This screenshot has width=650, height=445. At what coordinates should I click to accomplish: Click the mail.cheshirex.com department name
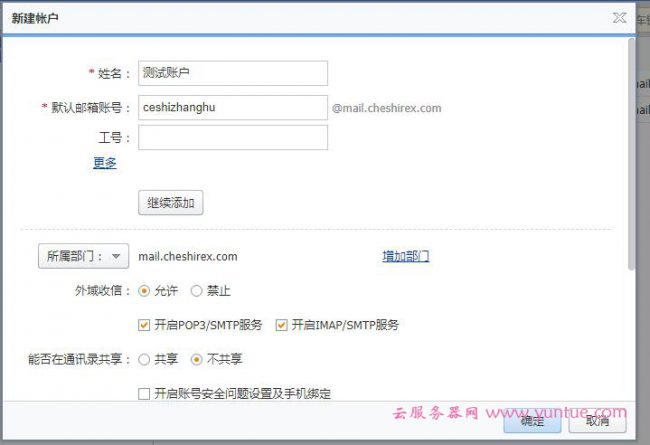(188, 256)
